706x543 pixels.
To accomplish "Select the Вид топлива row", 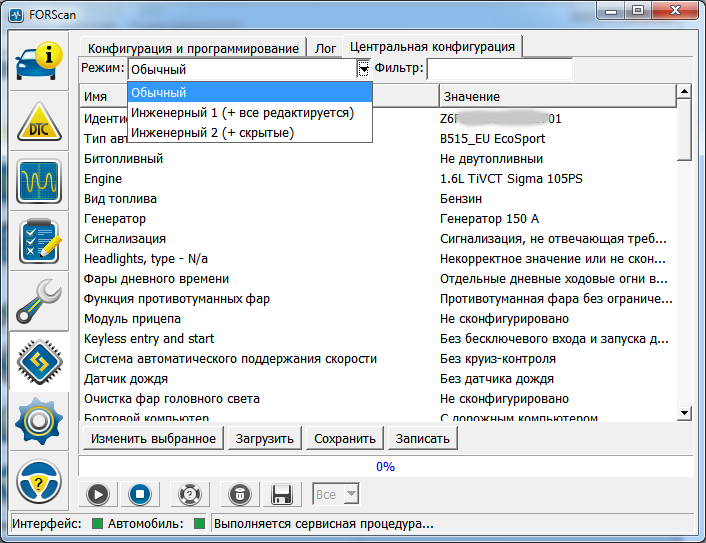I will (x=378, y=199).
